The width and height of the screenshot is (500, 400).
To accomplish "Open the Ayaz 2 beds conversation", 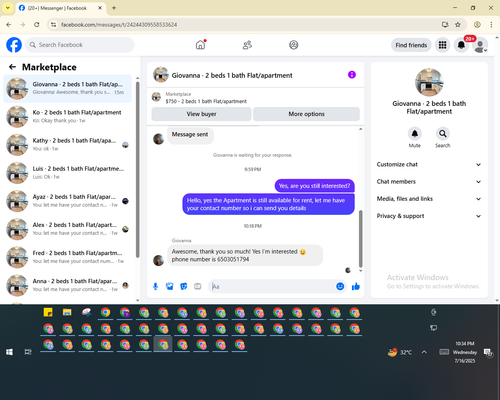I will 67,201.
